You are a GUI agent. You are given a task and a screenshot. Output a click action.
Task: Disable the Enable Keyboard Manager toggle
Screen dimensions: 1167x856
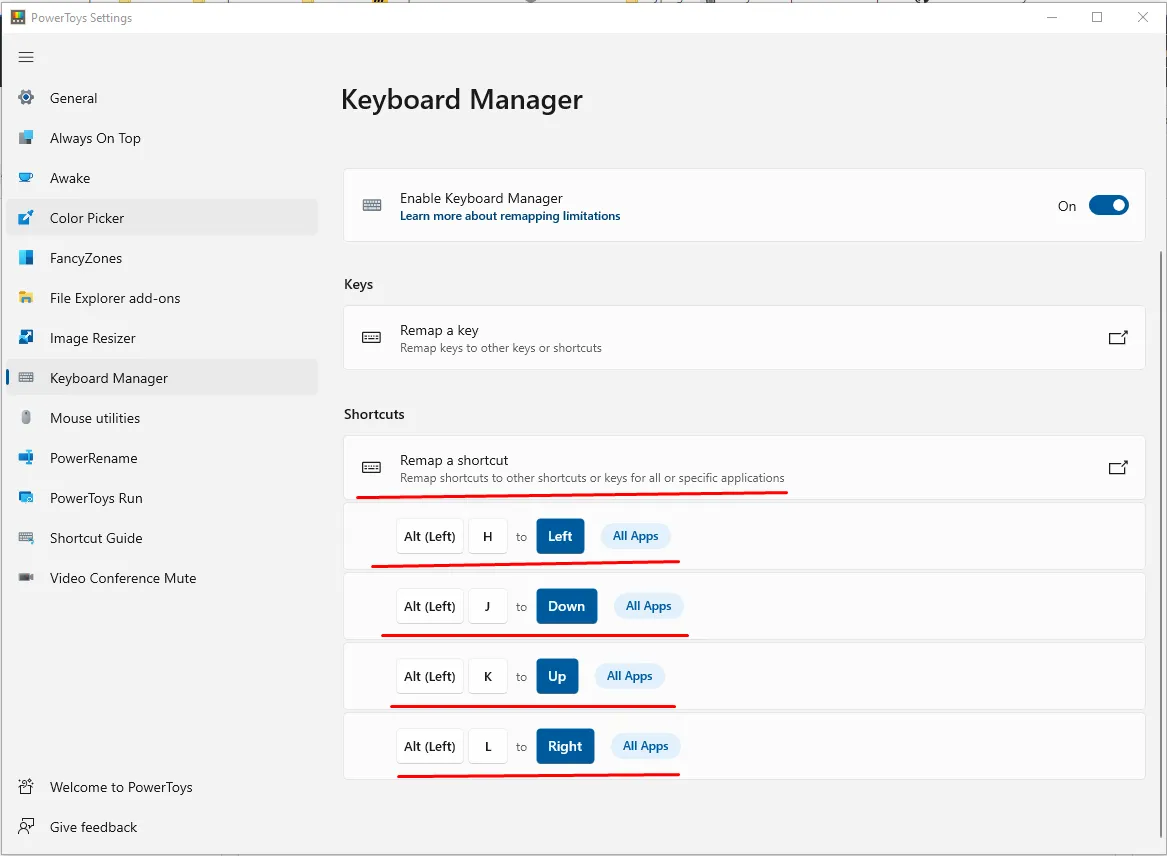click(1108, 206)
